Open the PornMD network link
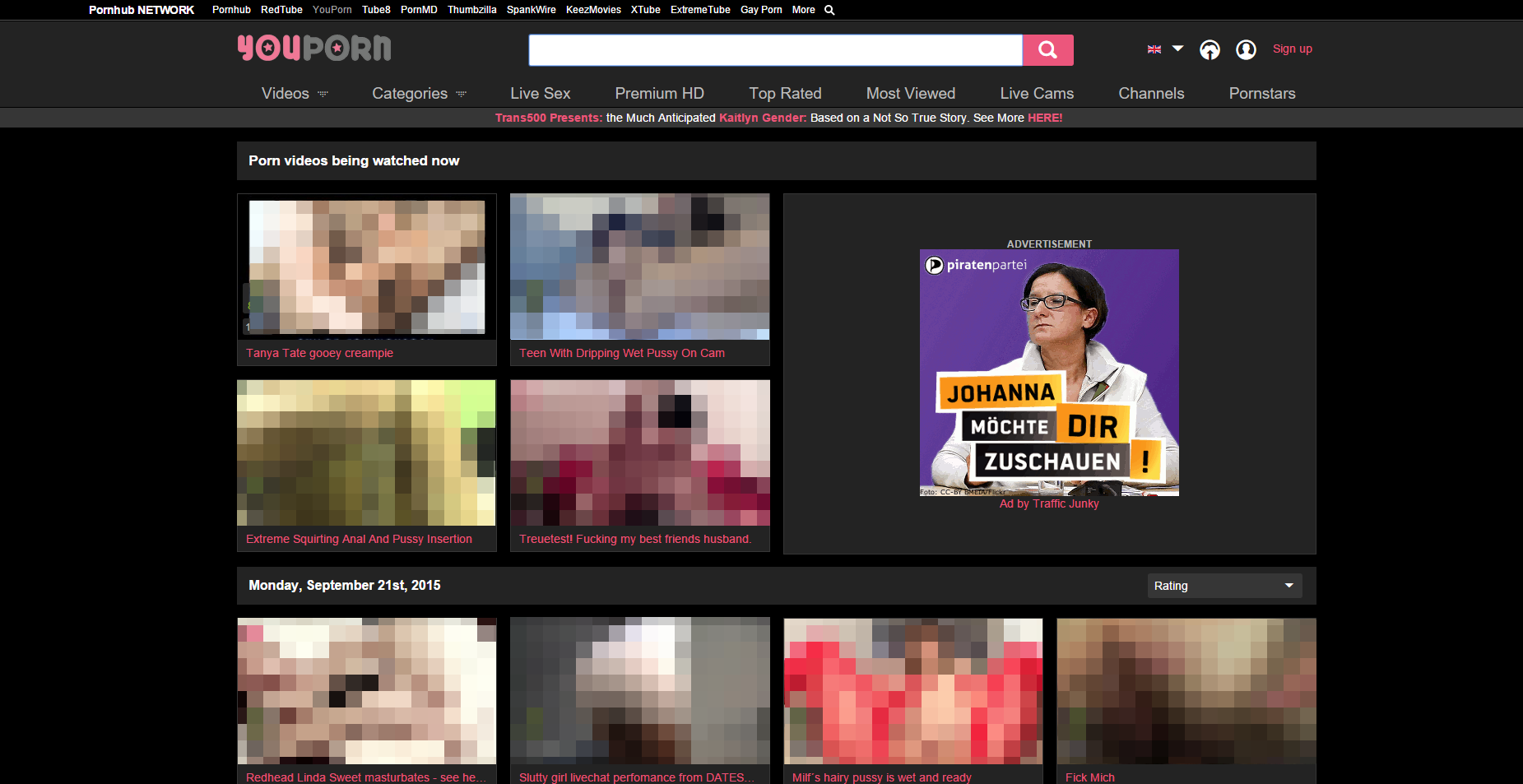 click(419, 10)
